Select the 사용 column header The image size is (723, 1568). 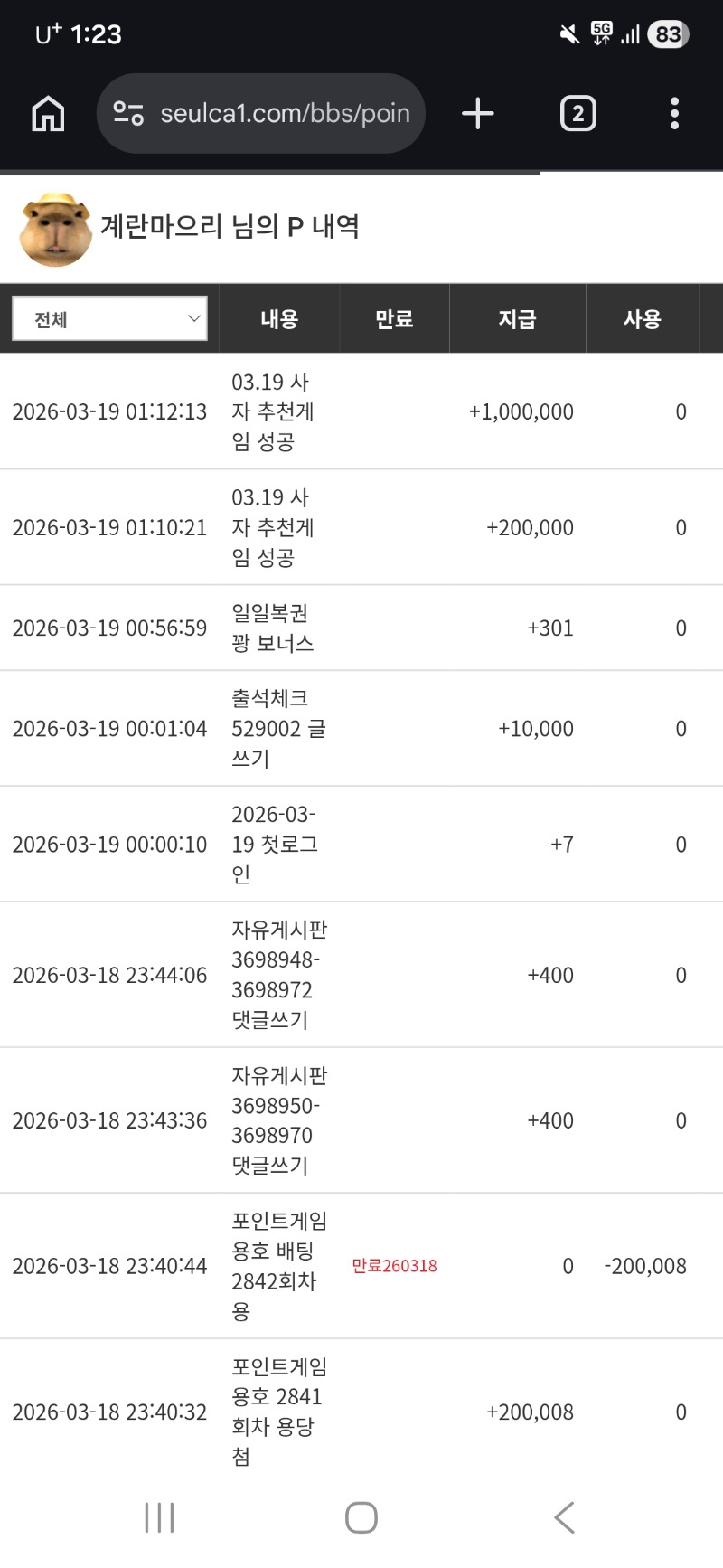[x=642, y=319]
